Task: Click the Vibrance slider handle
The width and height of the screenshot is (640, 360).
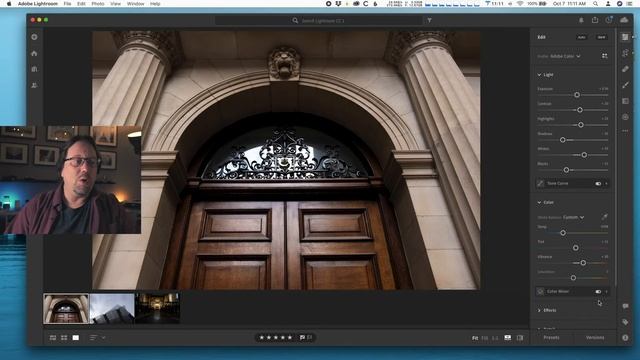Action: coord(583,263)
